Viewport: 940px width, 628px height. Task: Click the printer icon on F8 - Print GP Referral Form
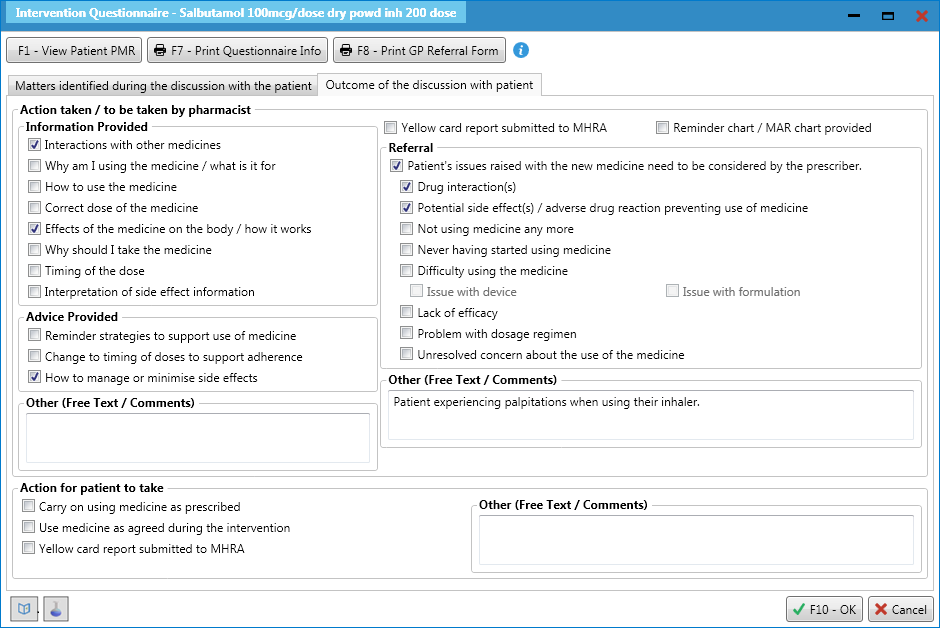tap(344, 49)
